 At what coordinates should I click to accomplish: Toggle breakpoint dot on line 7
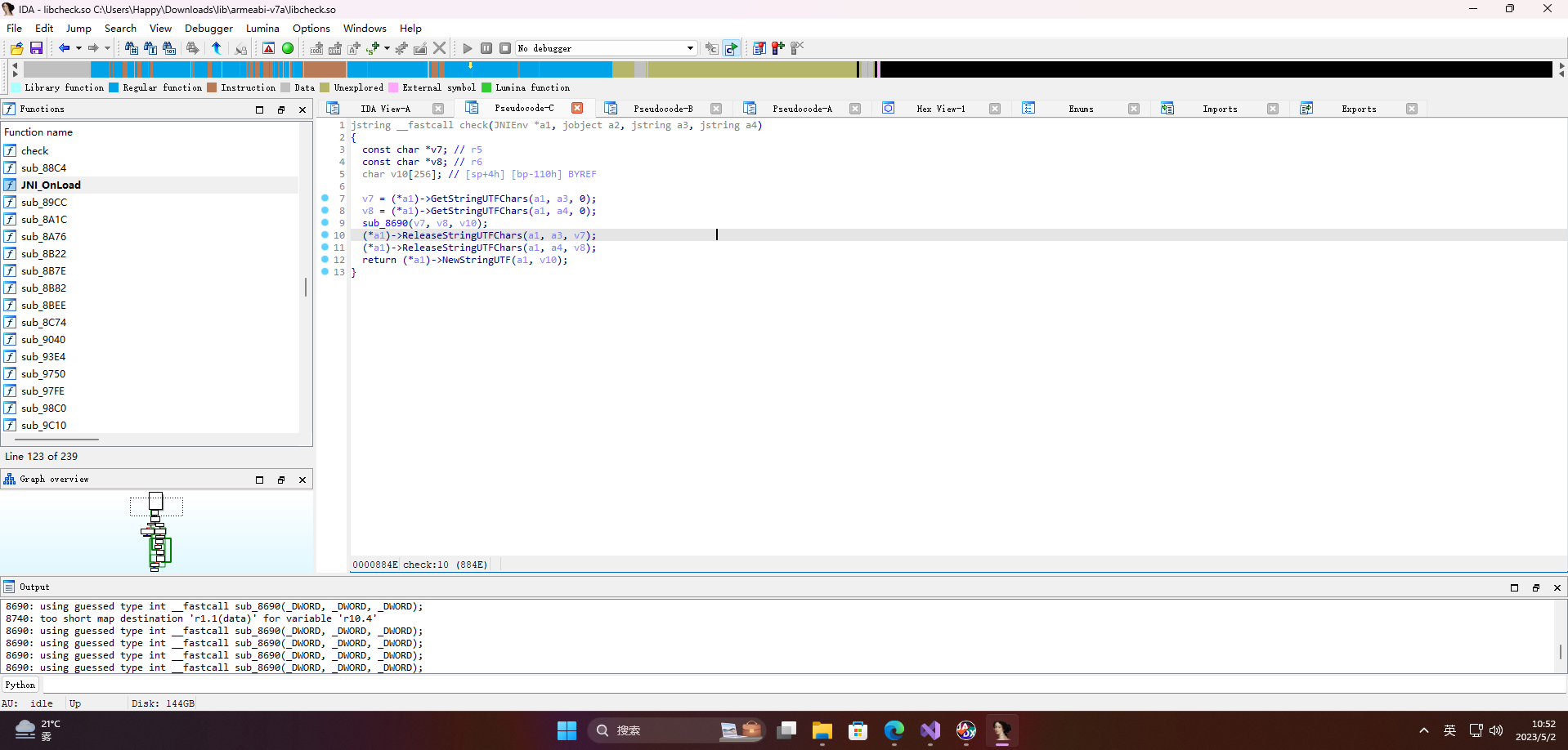click(x=325, y=198)
